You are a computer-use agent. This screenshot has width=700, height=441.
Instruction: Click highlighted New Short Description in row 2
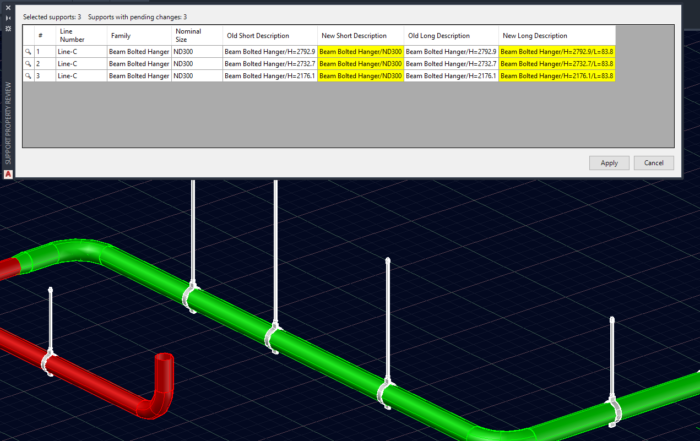tap(361, 64)
